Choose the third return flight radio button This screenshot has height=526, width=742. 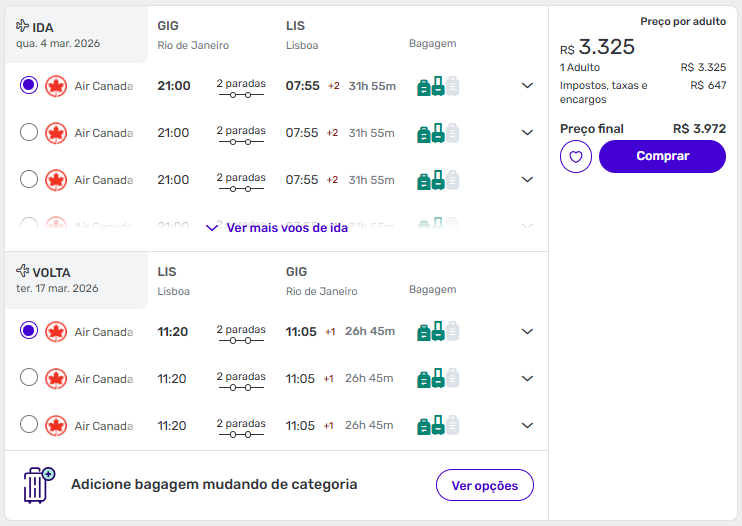29,425
